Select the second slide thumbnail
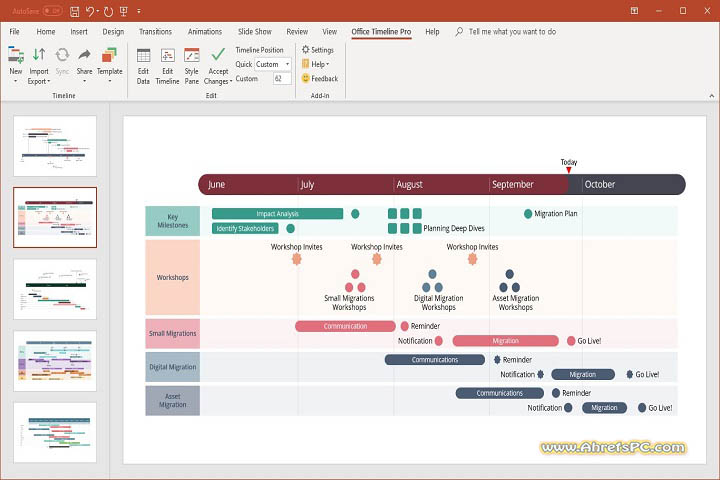 [x=55, y=217]
